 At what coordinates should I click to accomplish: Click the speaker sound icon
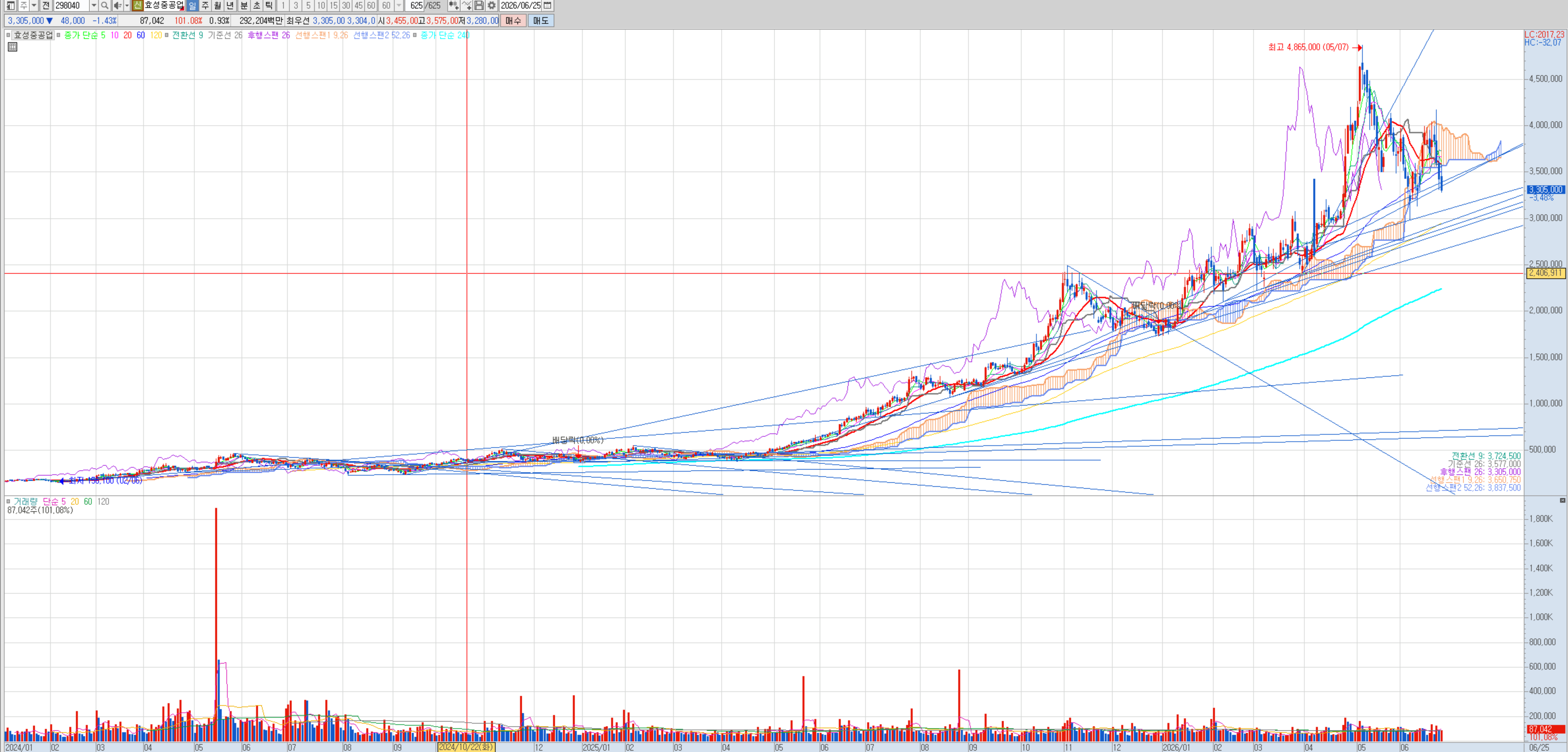[x=117, y=5]
